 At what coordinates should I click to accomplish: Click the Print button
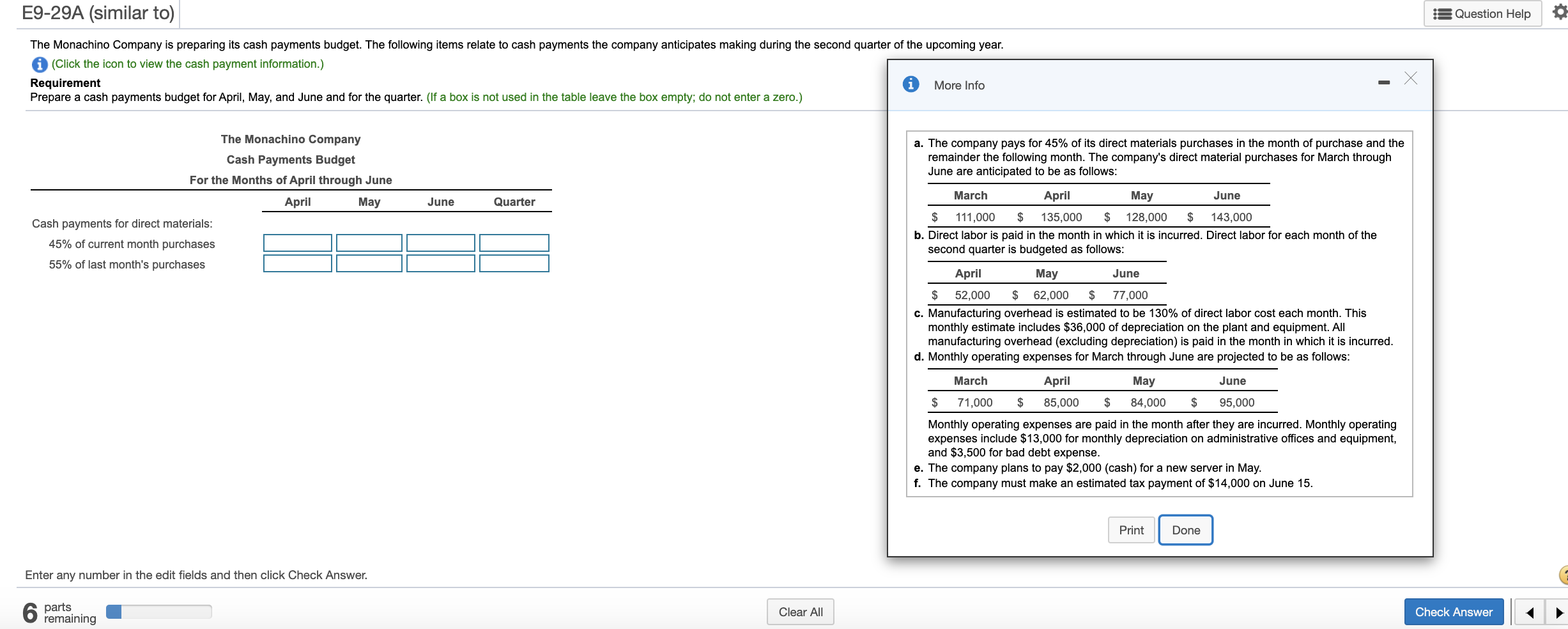pos(1131,529)
